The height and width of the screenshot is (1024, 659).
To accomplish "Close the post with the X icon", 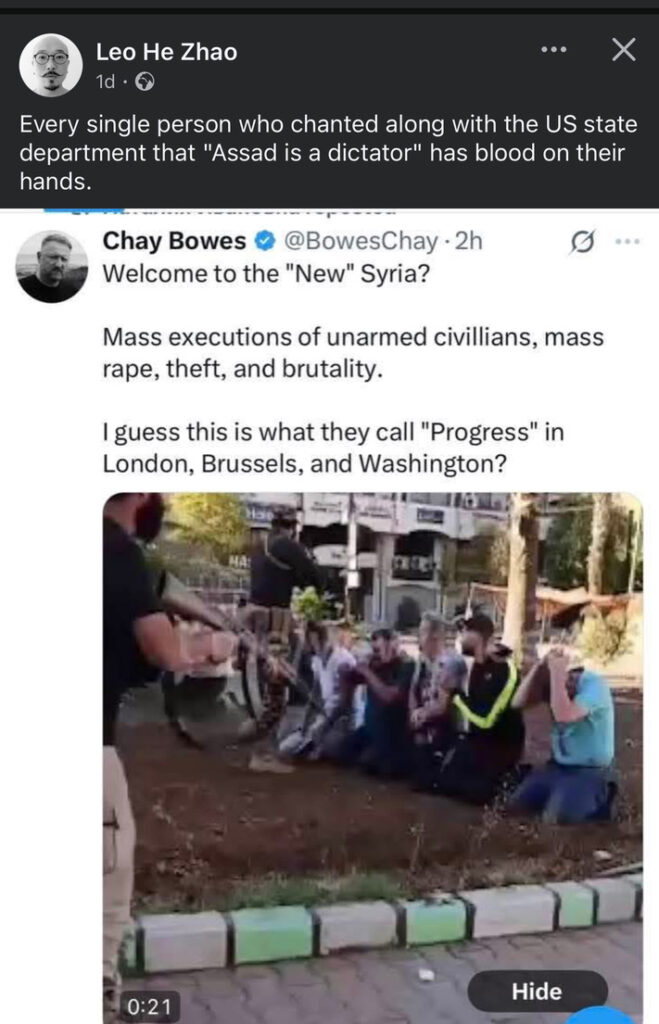I will [x=624, y=49].
